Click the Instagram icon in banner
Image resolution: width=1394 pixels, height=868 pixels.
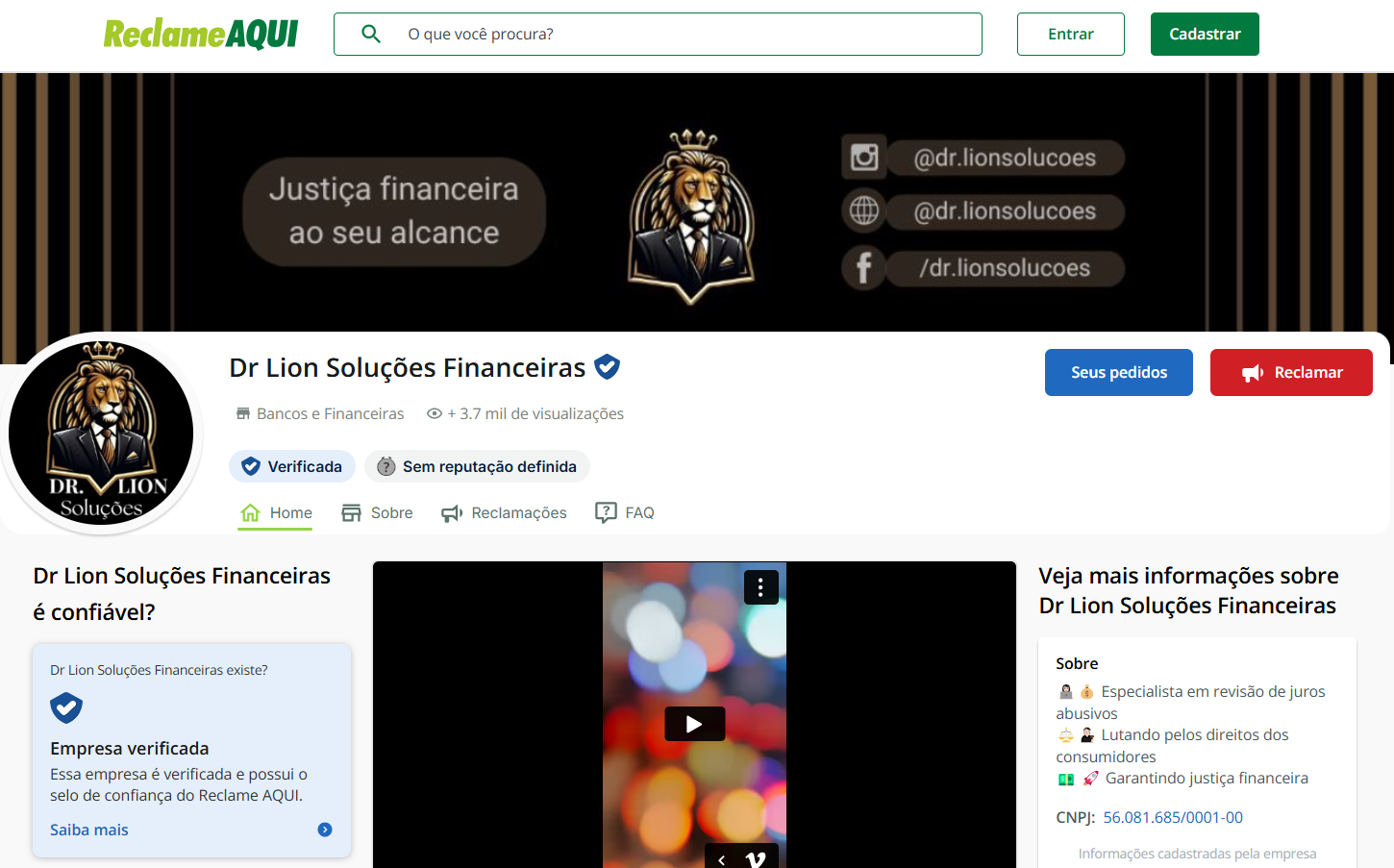[x=863, y=157]
